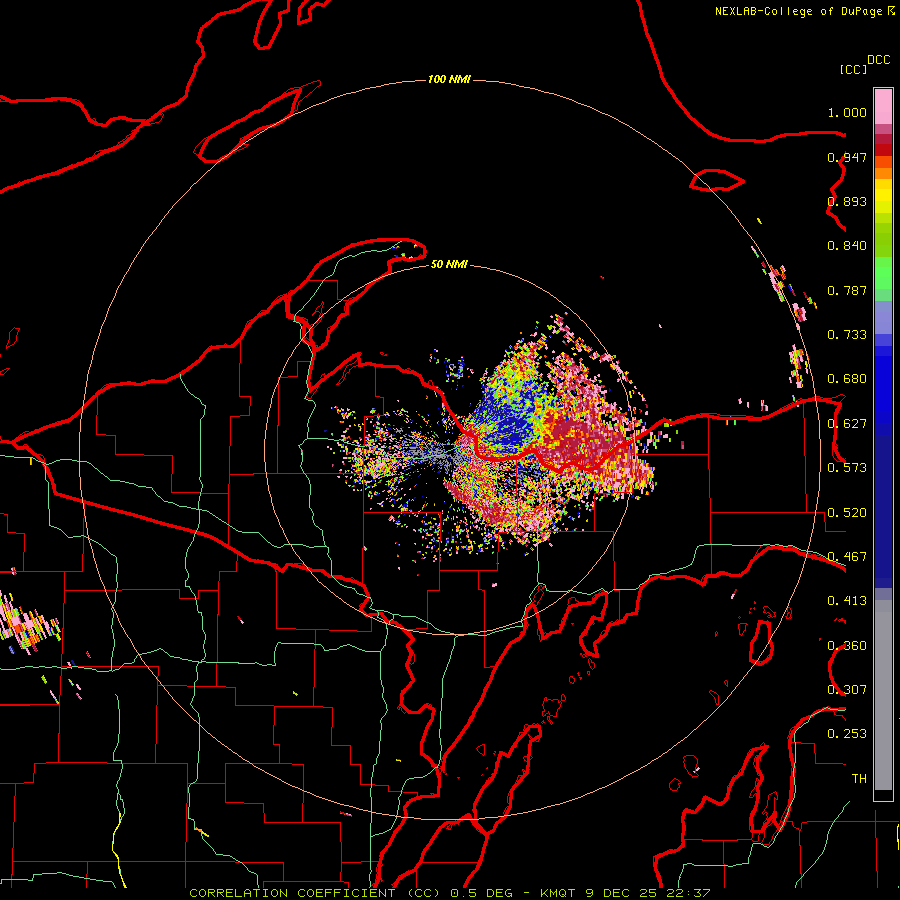Image resolution: width=900 pixels, height=900 pixels.
Task: Click the 0.680 color scale value
Action: point(847,379)
